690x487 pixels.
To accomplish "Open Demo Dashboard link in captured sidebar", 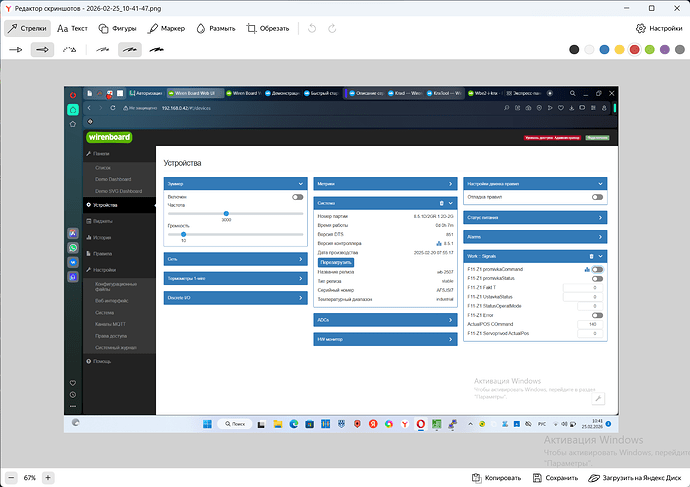I will click(x=113, y=179).
